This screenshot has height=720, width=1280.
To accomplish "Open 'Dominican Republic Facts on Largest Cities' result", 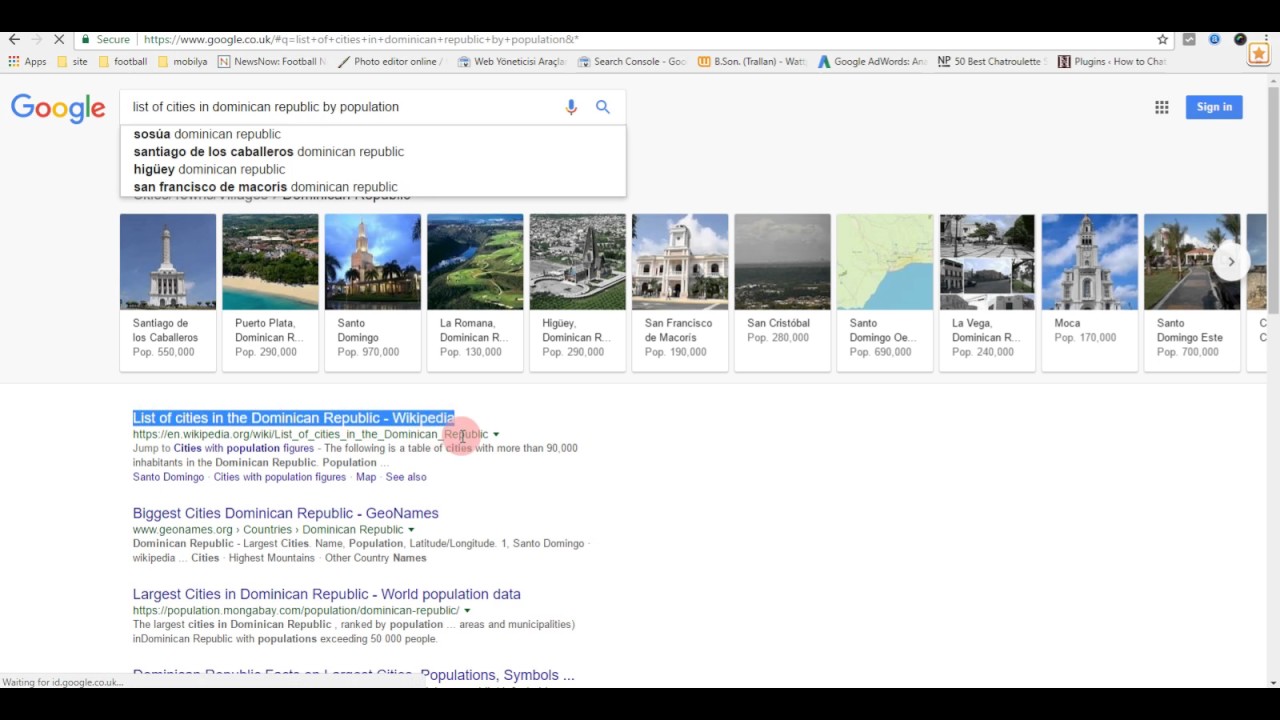I will click(x=353, y=675).
